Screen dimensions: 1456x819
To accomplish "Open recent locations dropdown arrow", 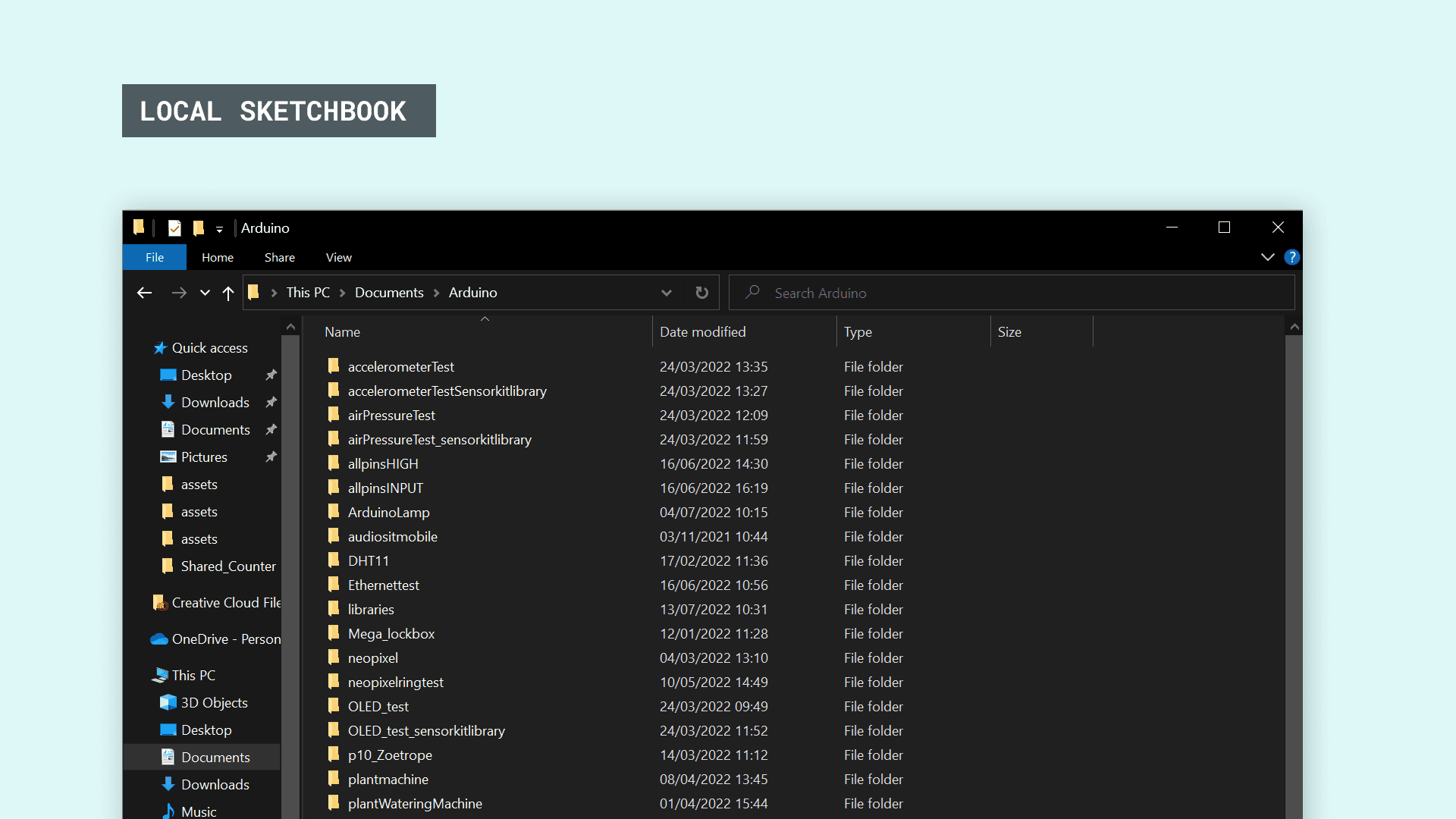I will [x=205, y=293].
